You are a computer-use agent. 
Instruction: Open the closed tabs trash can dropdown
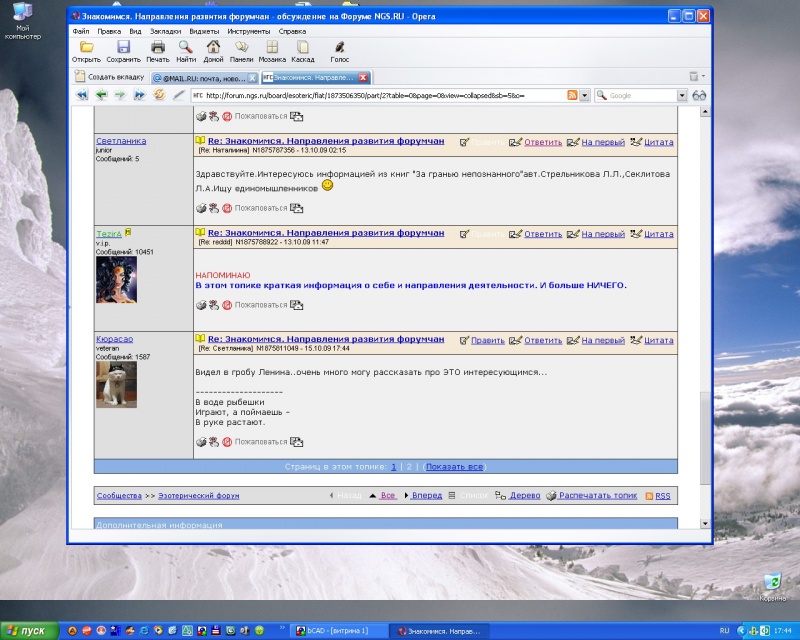[693, 76]
